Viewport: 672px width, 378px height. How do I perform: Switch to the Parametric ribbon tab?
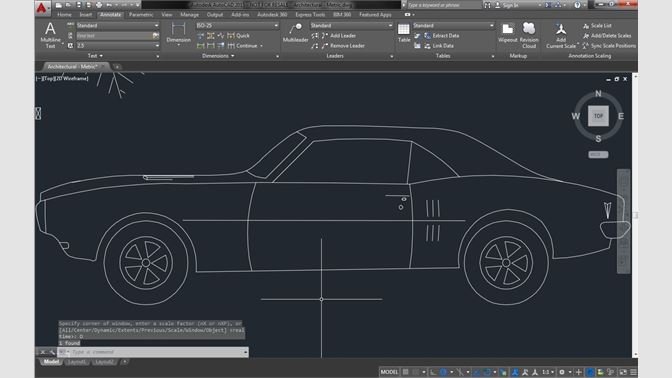click(141, 15)
